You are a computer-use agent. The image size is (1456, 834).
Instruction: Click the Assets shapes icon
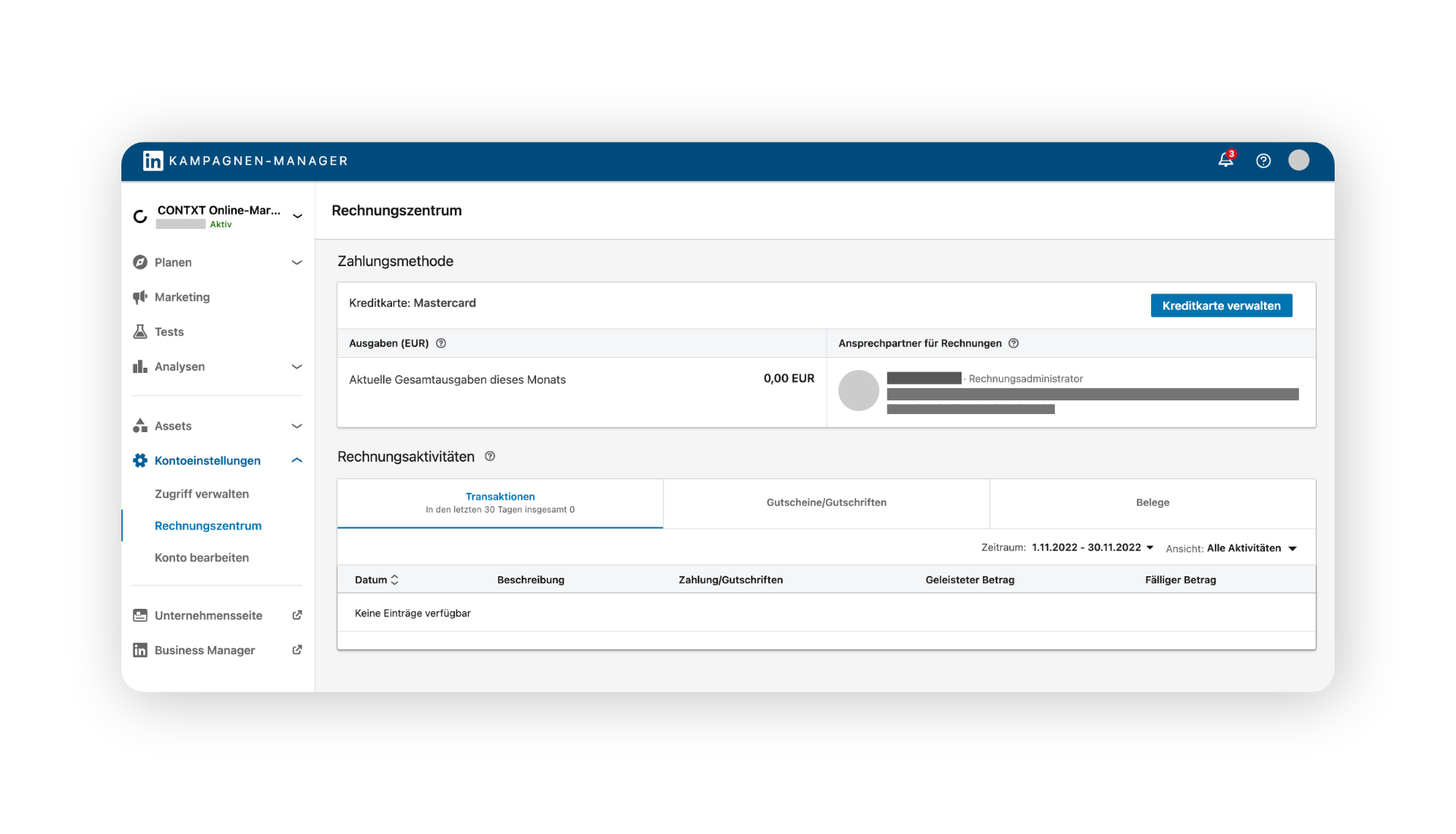tap(140, 426)
